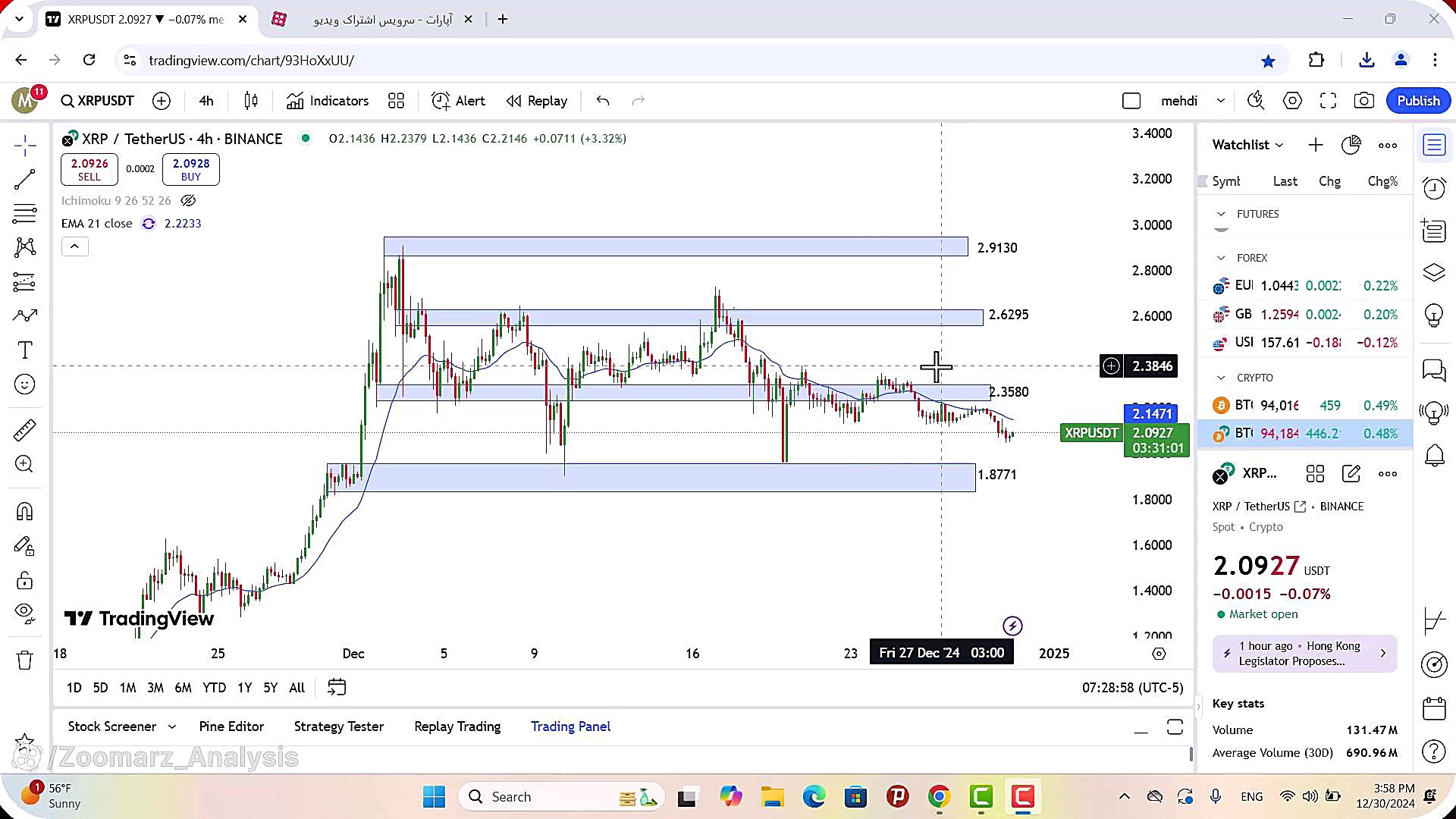Open the go to date calendar

(337, 688)
